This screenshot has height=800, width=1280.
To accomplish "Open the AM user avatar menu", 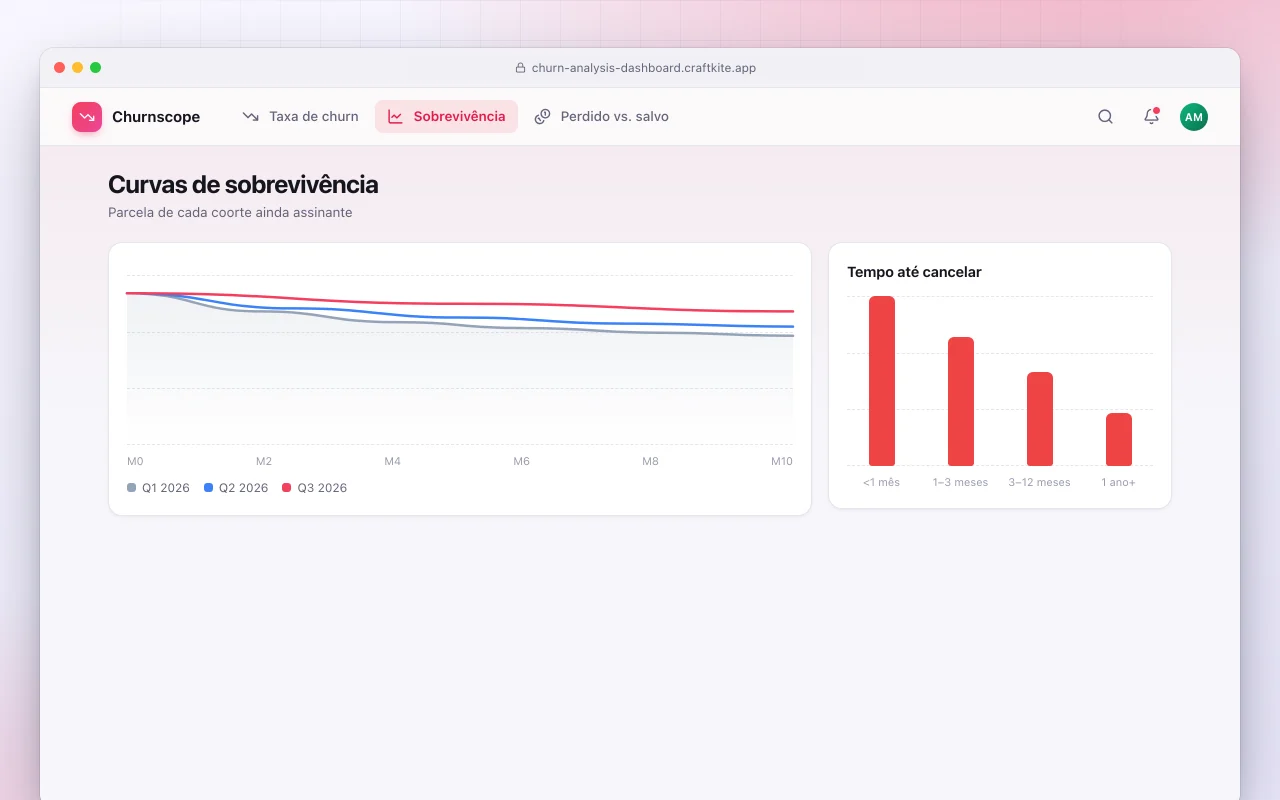I will coord(1194,117).
